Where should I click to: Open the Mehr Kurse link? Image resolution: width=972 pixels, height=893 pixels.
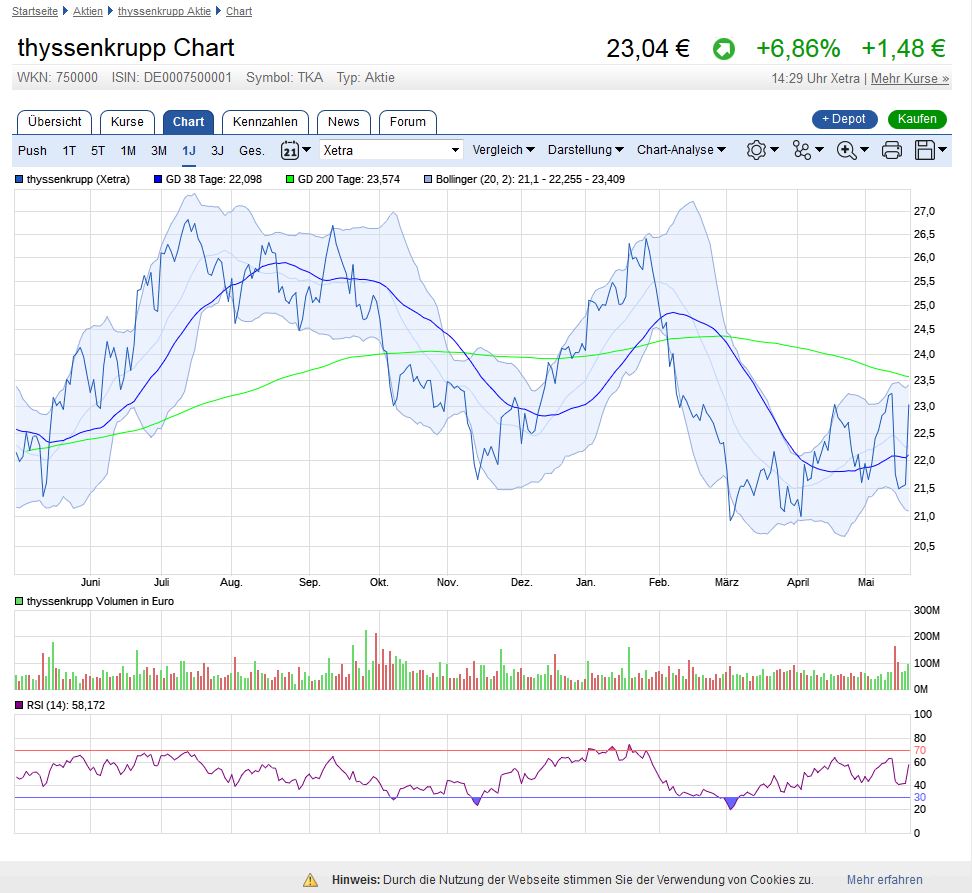coord(910,78)
